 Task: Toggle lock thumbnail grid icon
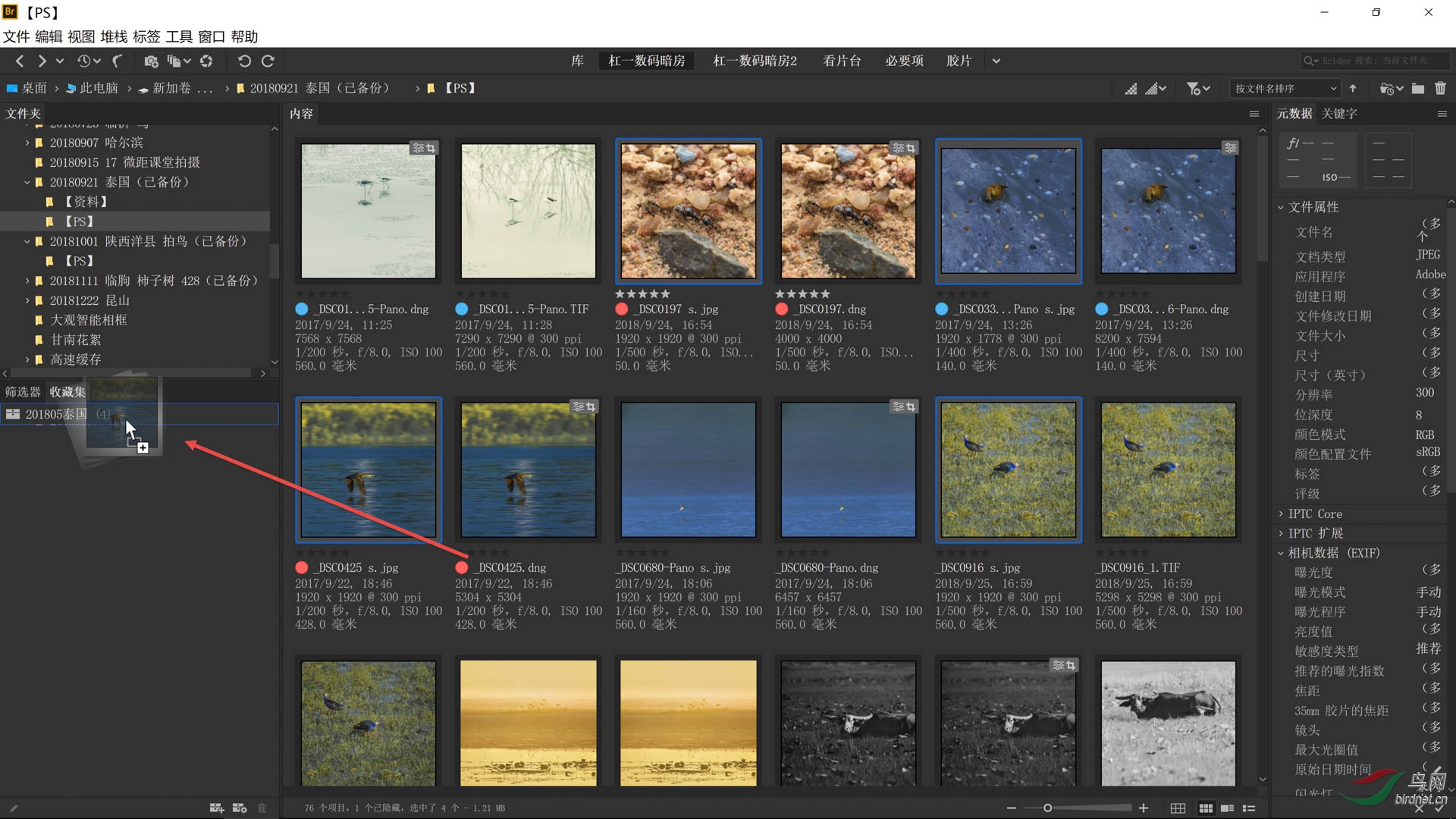pyautogui.click(x=1178, y=808)
